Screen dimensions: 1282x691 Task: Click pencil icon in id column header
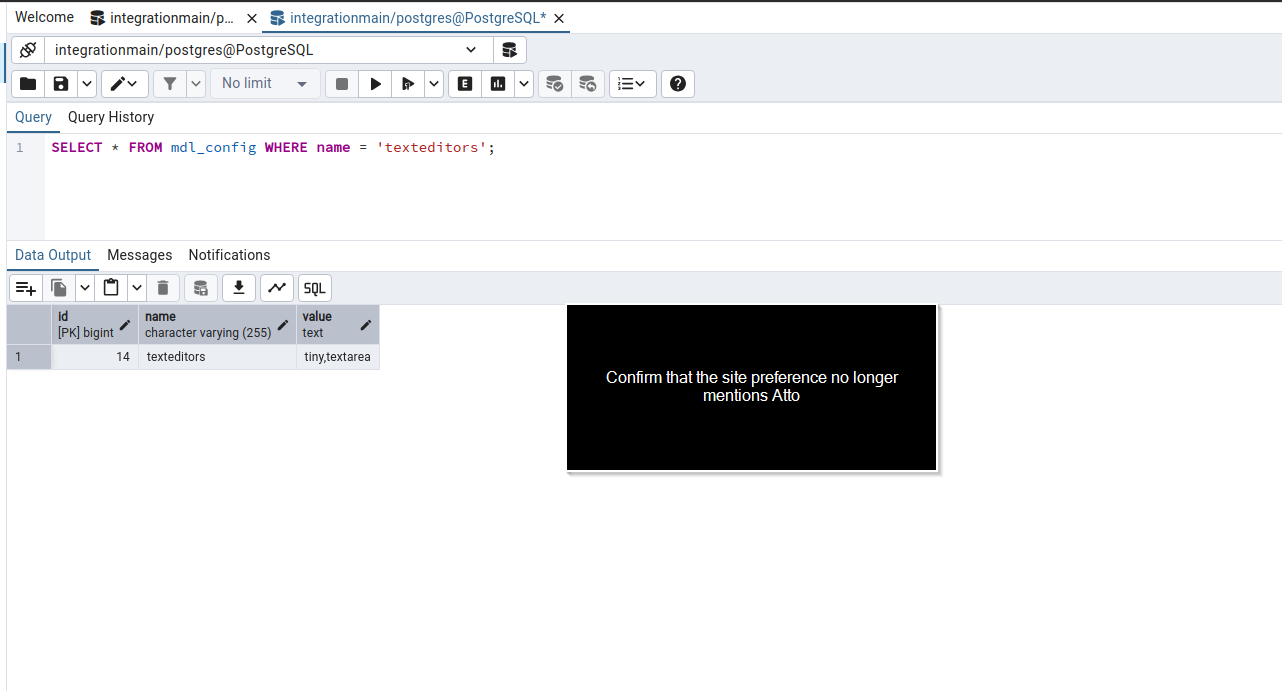point(125,325)
